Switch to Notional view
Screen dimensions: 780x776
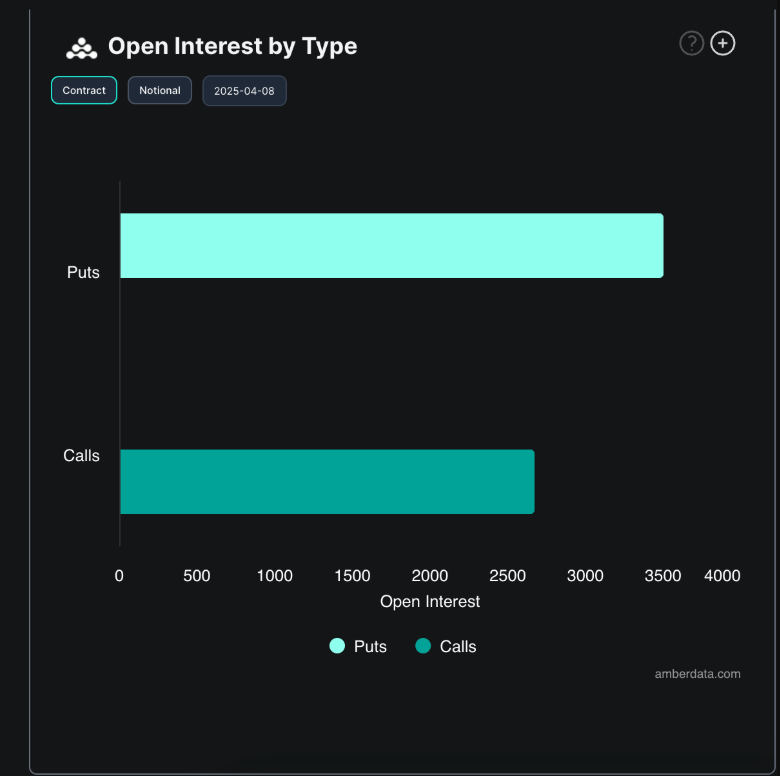coord(160,90)
